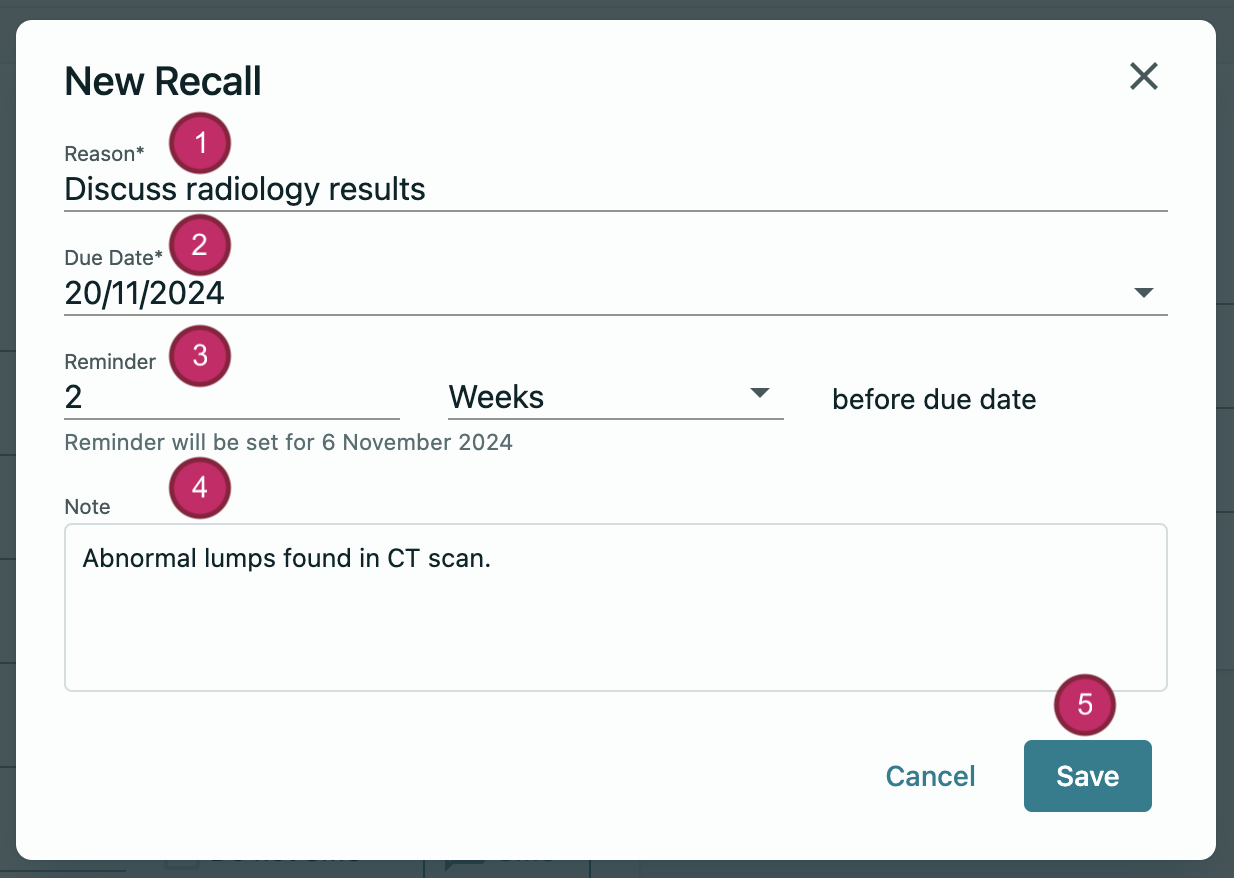Screen dimensions: 1234x878
Task: Click the Weeks dropdown triangle icon
Action: pos(760,393)
